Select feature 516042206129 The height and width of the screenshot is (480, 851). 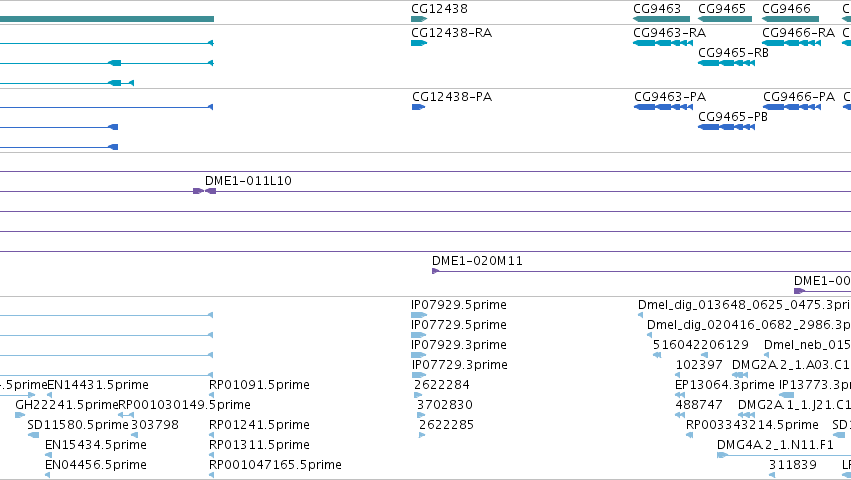point(657,355)
